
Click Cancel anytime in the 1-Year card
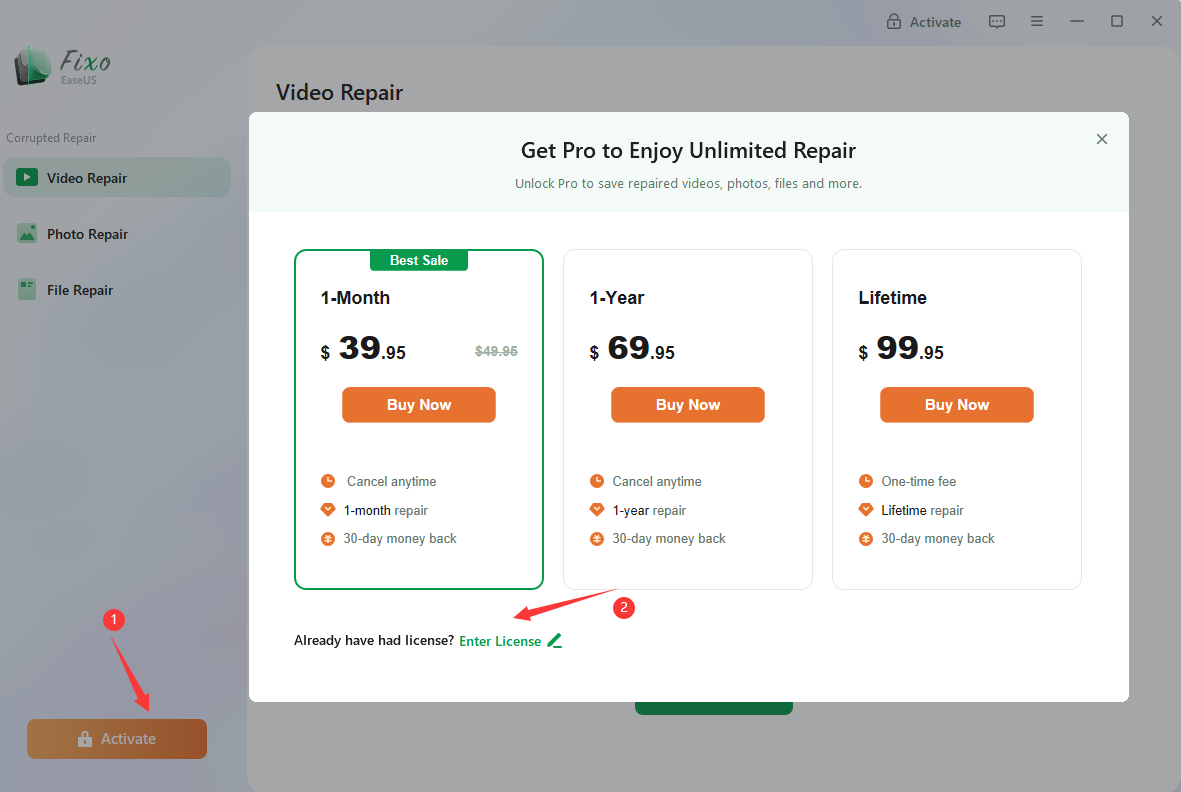click(x=657, y=481)
